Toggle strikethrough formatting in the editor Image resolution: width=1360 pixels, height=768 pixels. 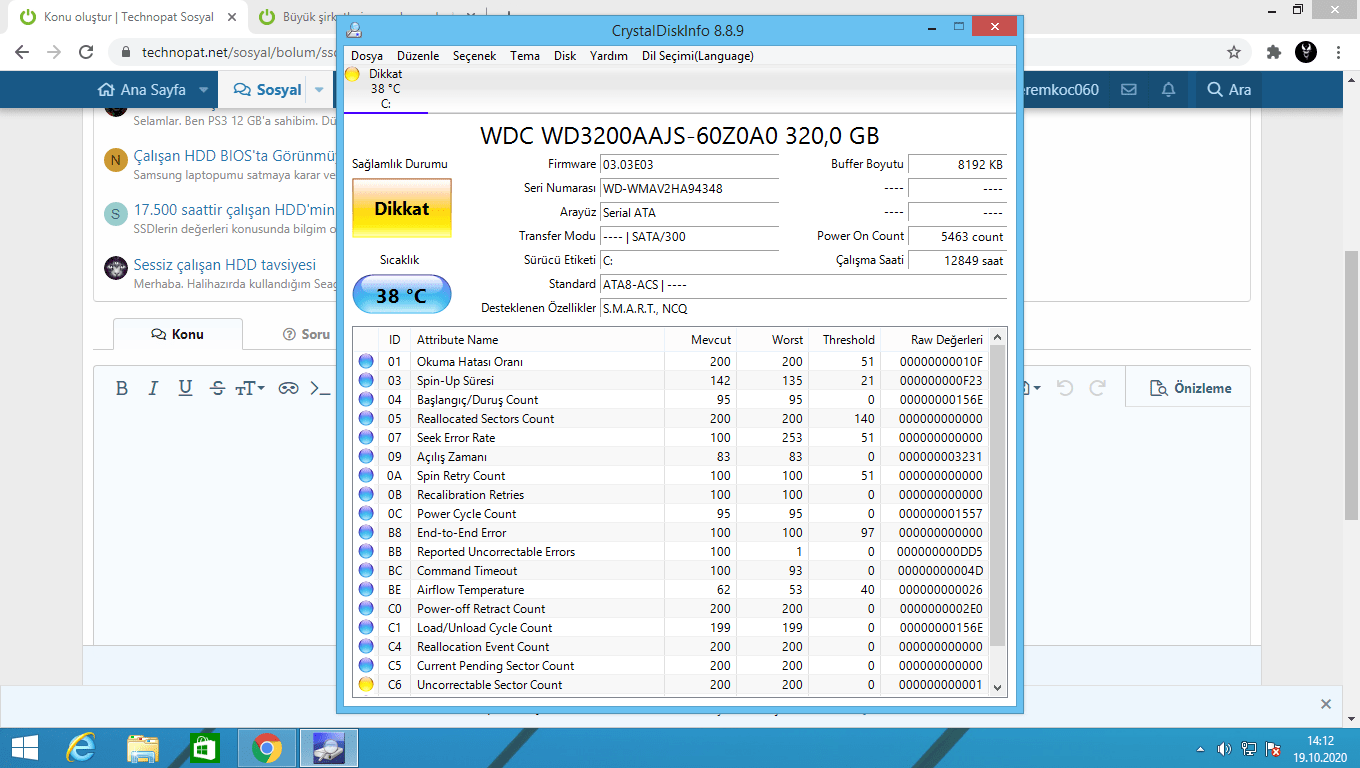[x=217, y=388]
